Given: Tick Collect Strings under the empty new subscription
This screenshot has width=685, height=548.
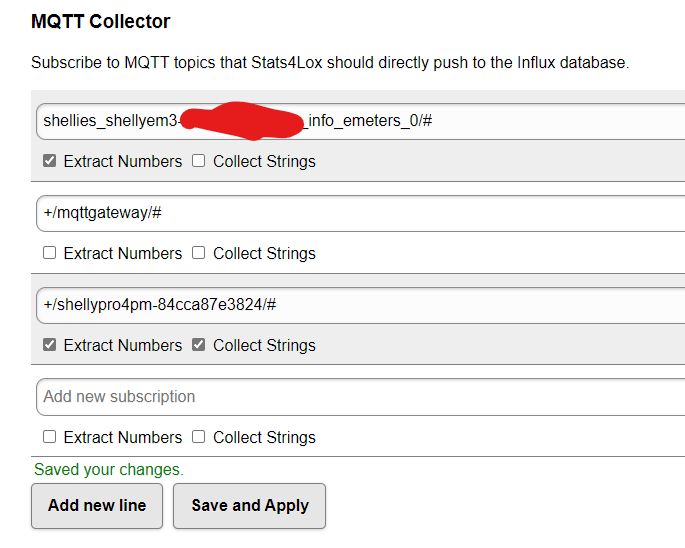Looking at the screenshot, I should [x=199, y=437].
